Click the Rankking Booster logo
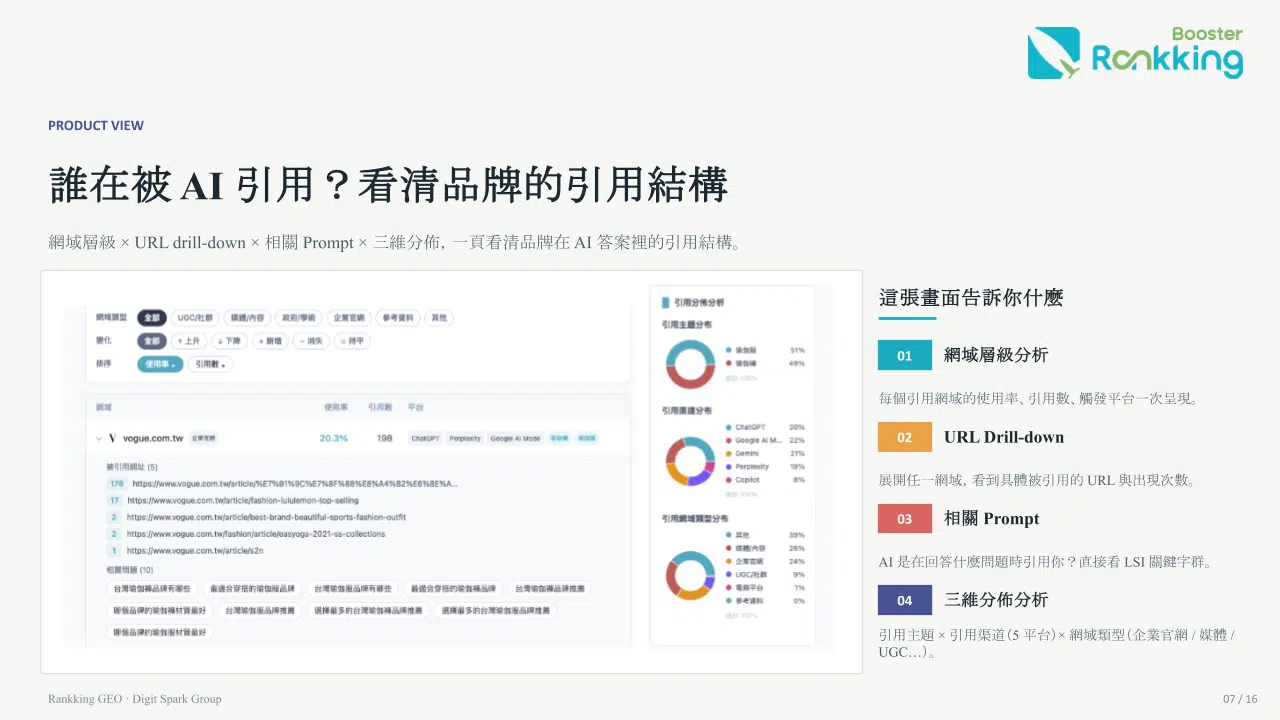 click(1135, 53)
